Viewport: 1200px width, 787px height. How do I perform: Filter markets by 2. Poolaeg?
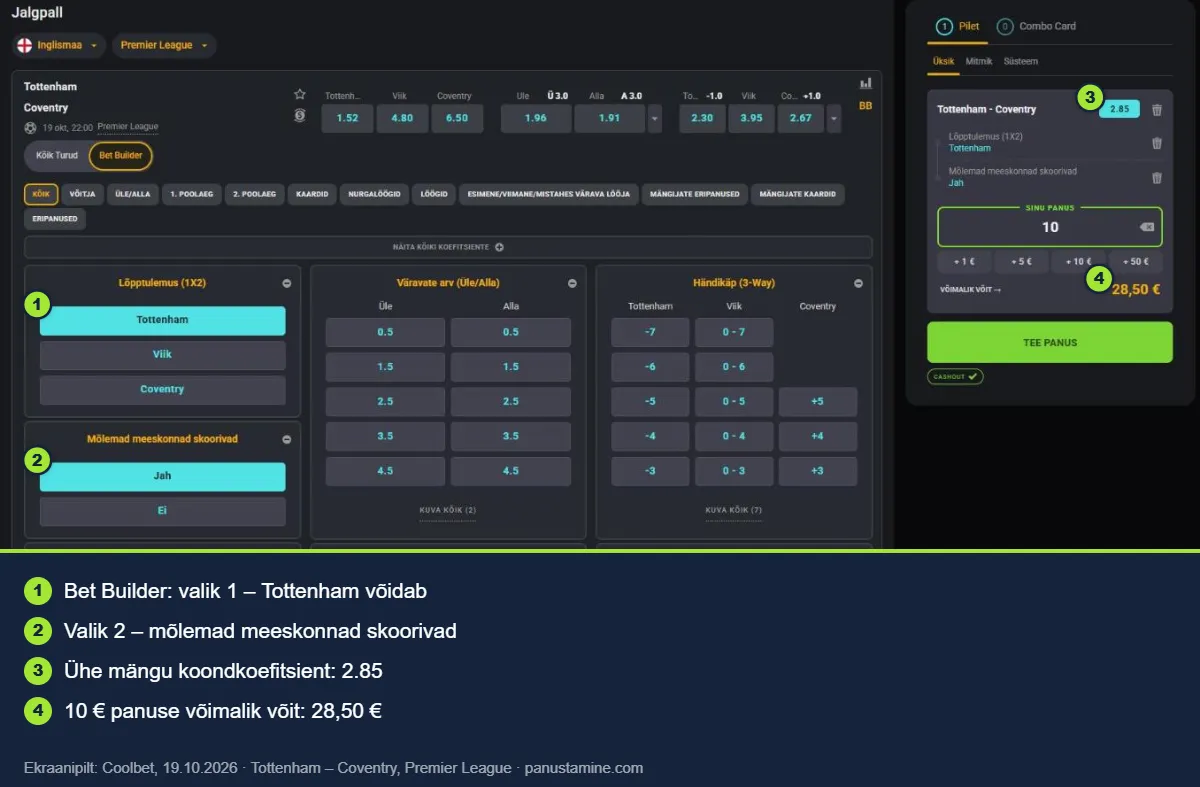point(256,194)
